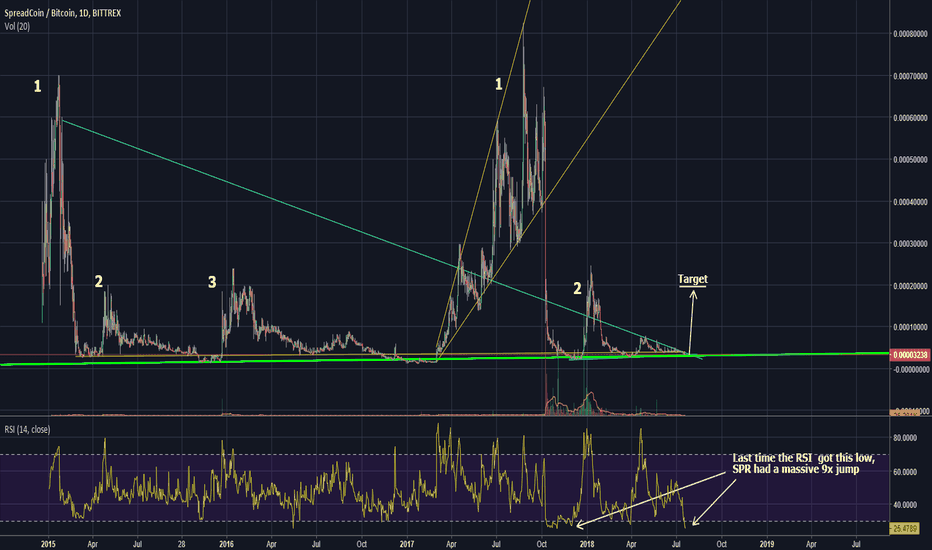Click the Apr label right after 2015
932x550 pixels.
pos(92,544)
